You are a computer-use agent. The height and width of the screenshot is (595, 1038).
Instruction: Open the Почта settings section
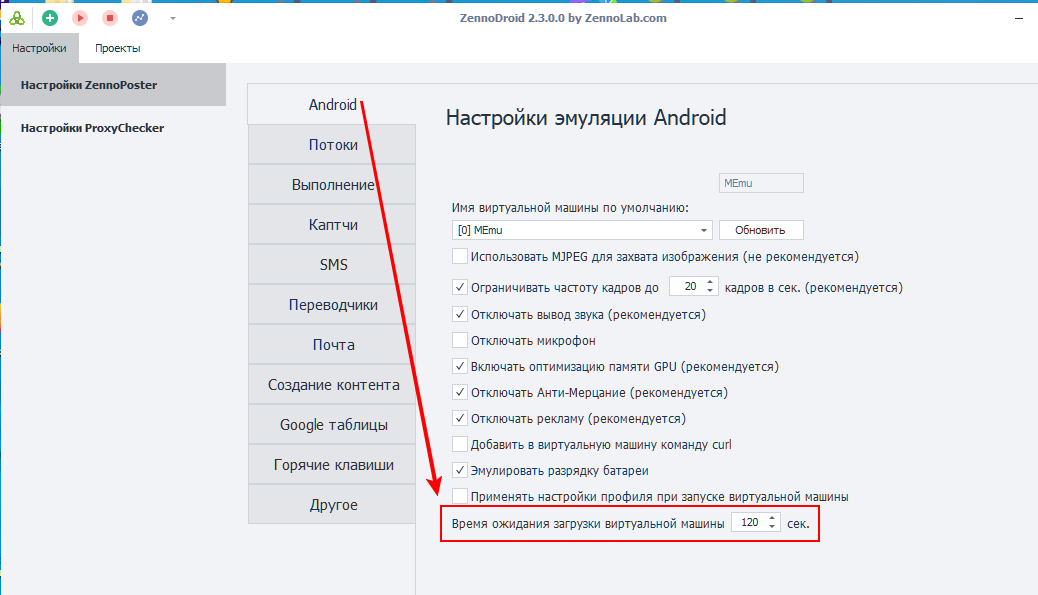click(x=332, y=345)
